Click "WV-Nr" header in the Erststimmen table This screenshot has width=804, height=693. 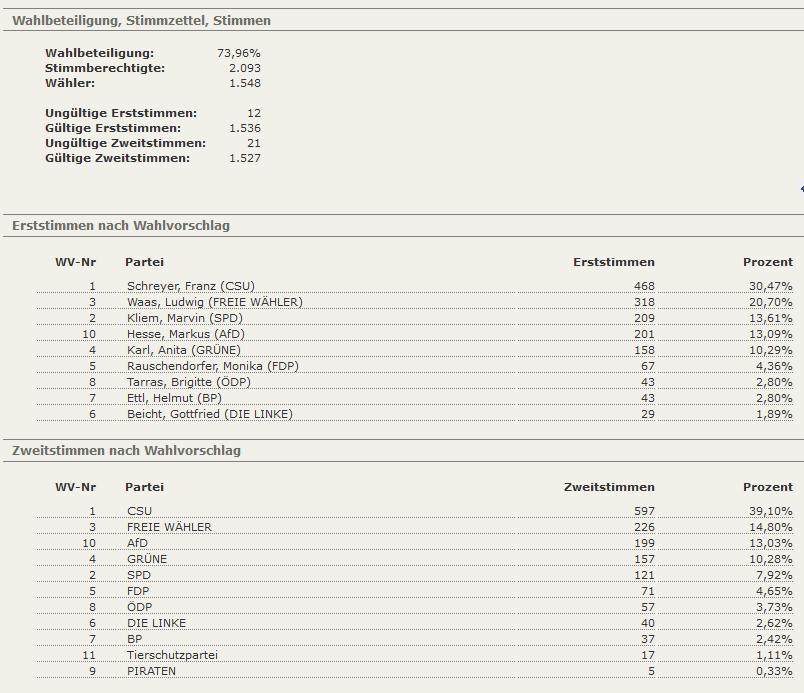(75, 262)
